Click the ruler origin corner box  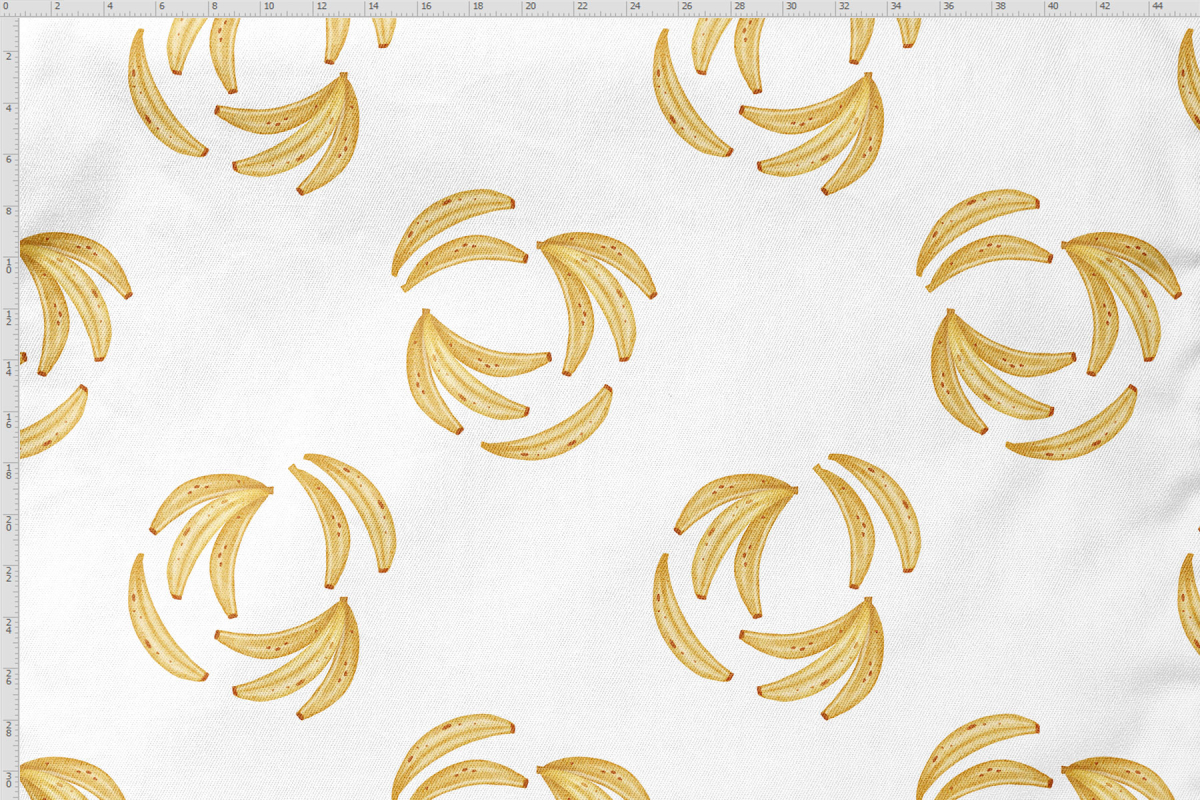click(x=9, y=9)
